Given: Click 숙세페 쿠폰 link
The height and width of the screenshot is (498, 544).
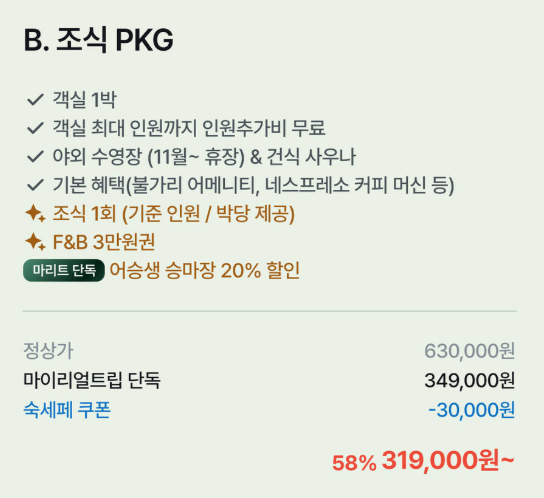Looking at the screenshot, I should click(67, 410).
